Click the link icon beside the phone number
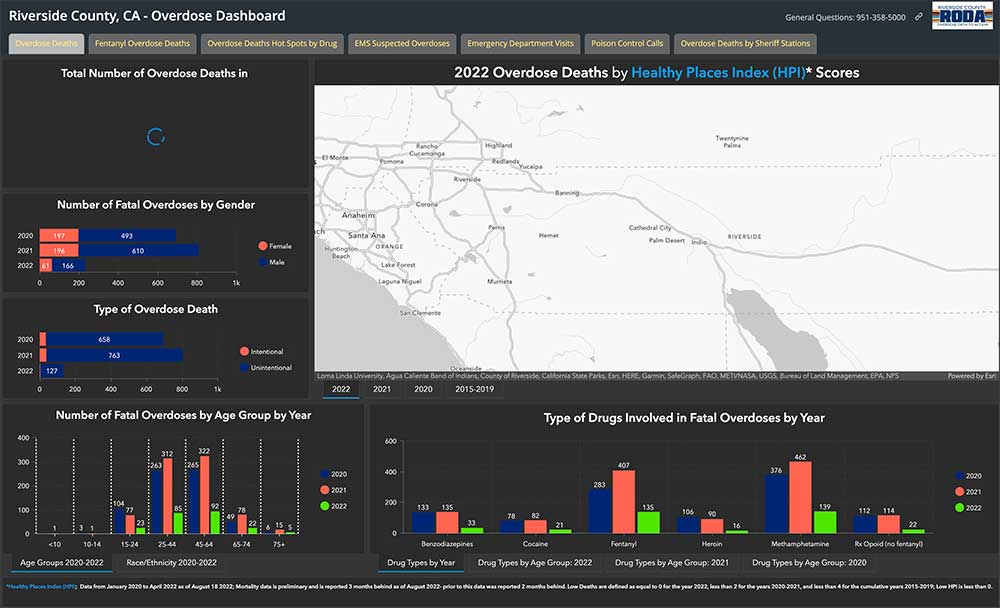 click(x=919, y=17)
